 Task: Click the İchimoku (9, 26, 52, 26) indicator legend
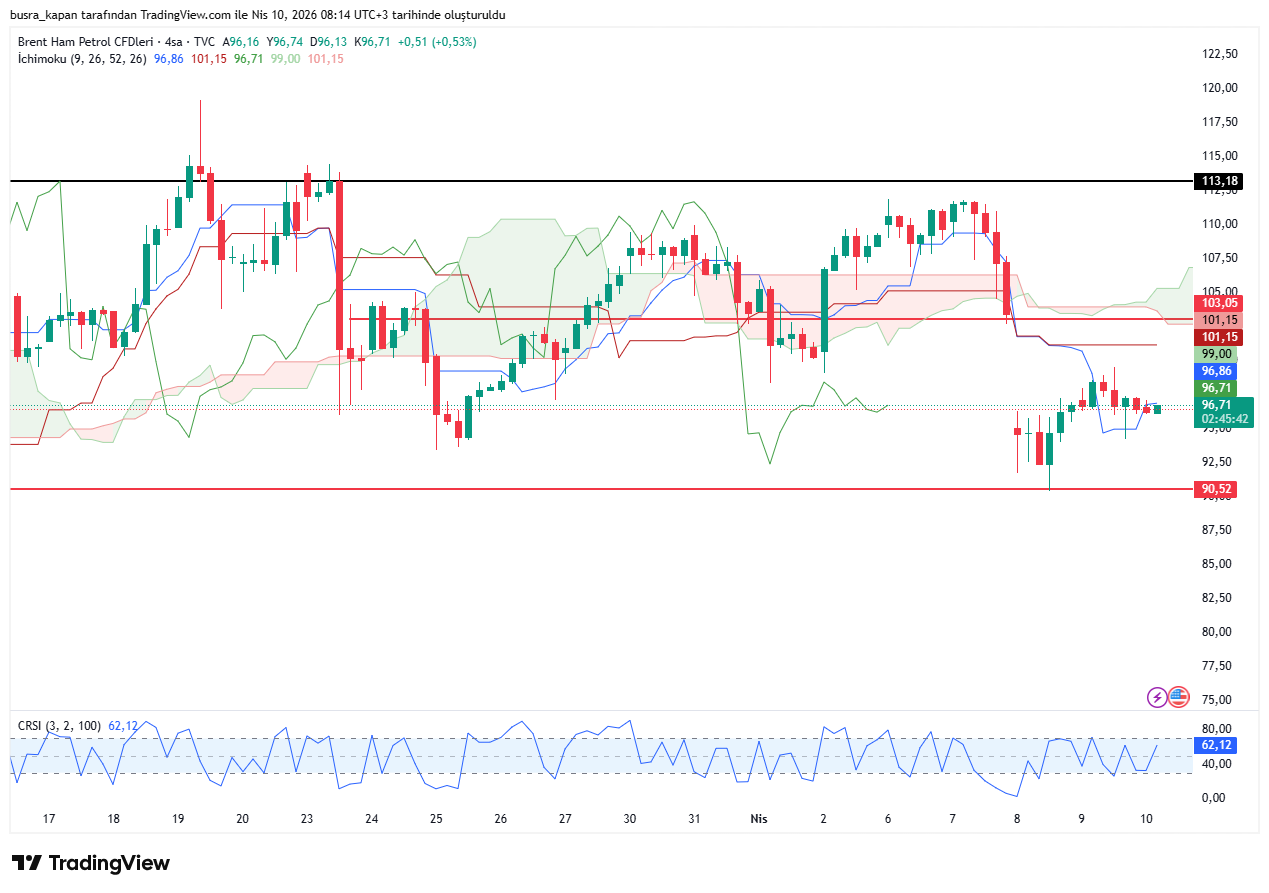tap(82, 59)
